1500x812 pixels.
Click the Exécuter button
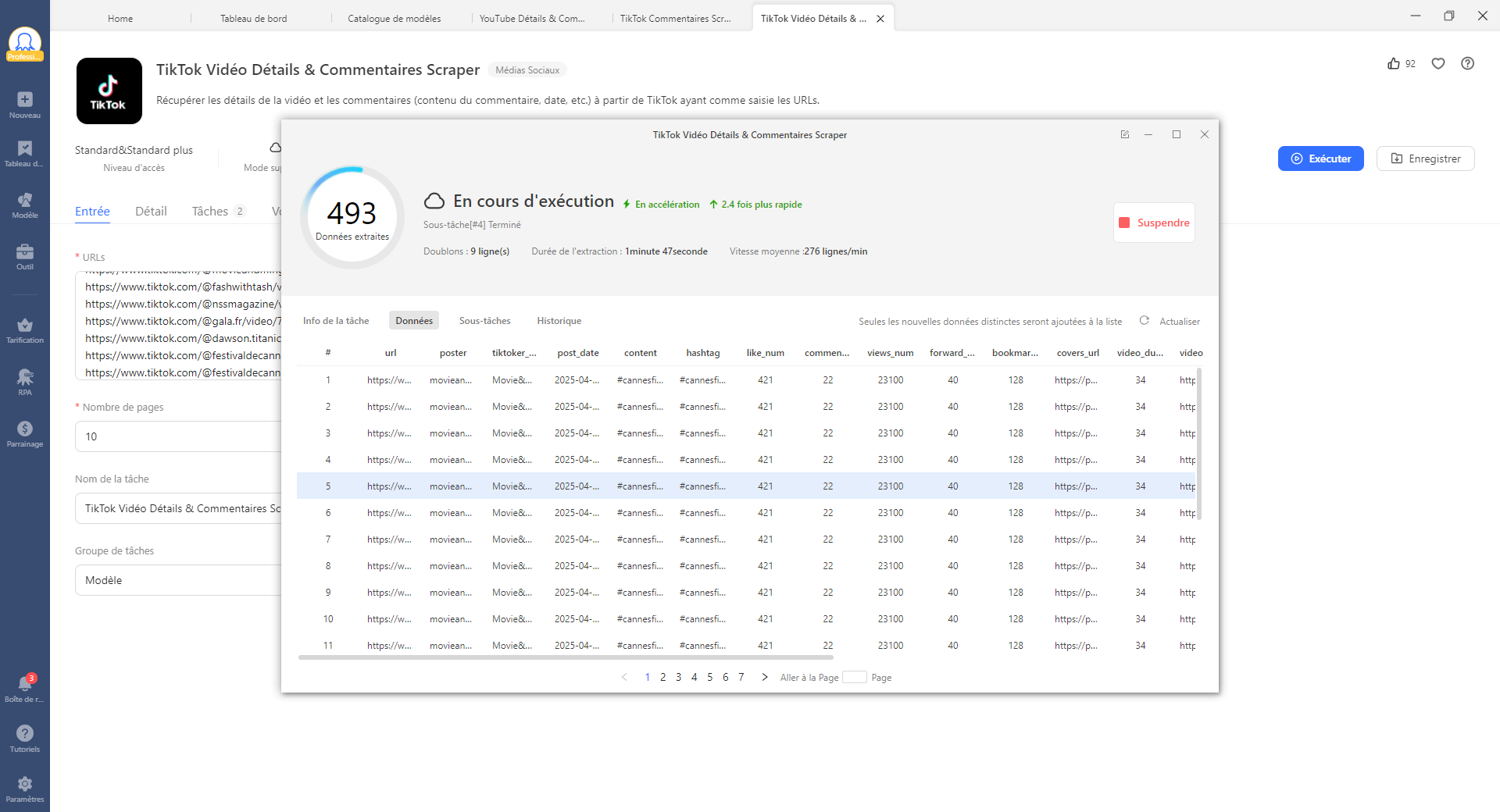(1321, 158)
